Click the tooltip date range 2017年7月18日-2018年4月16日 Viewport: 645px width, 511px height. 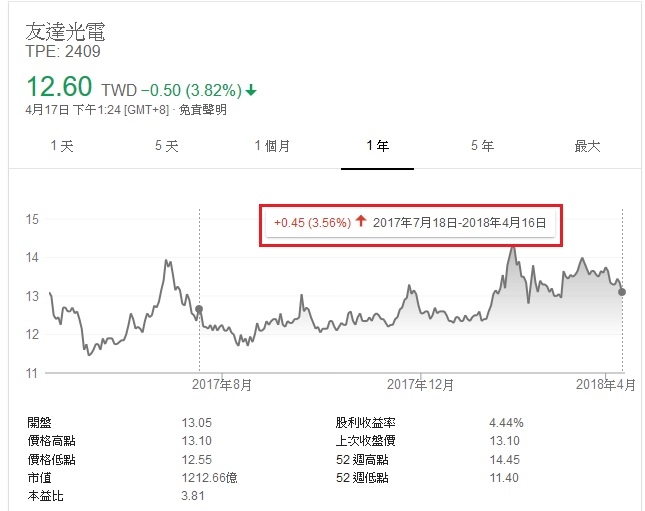click(459, 223)
